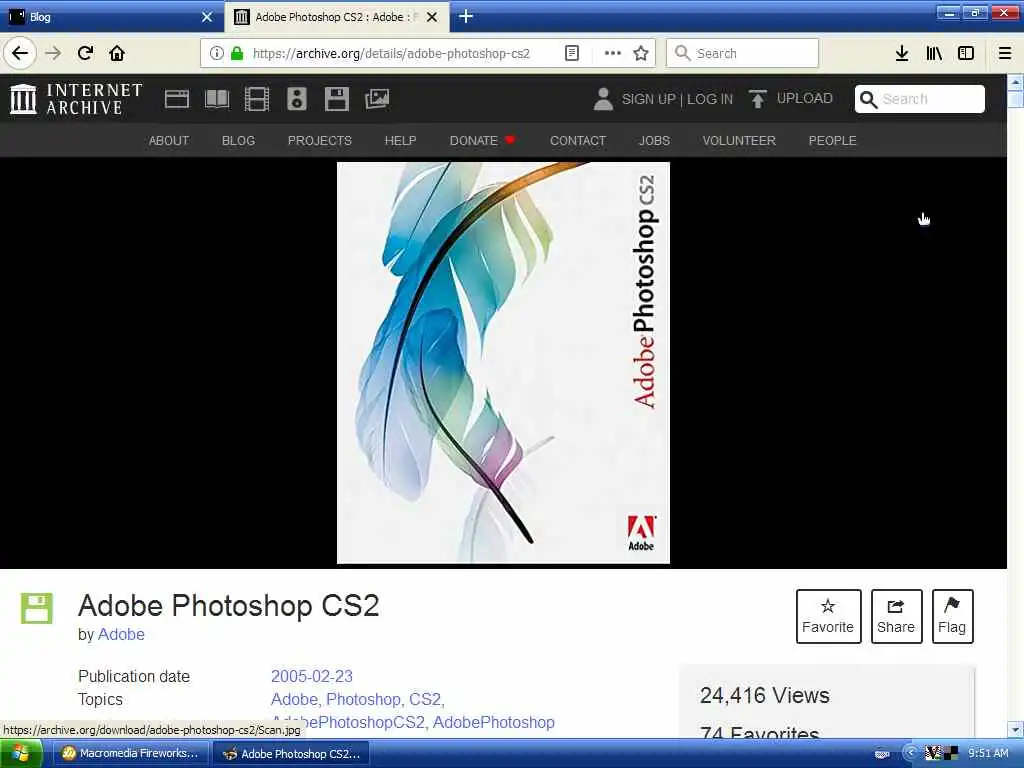This screenshot has height=768, width=1024.
Task: Click the LOG IN link
Action: coord(710,99)
